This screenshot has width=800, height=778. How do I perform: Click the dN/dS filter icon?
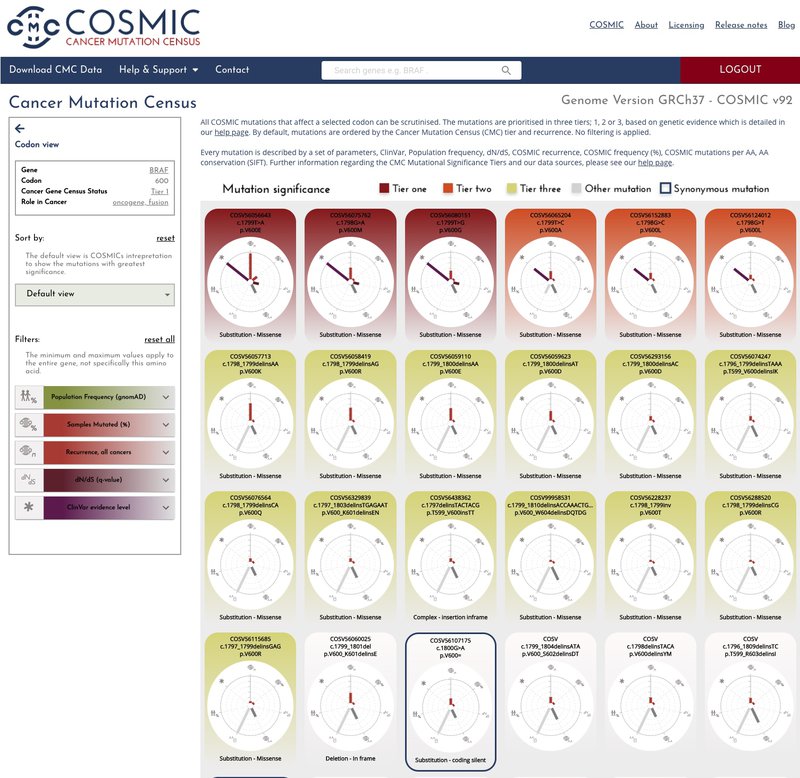click(27, 480)
